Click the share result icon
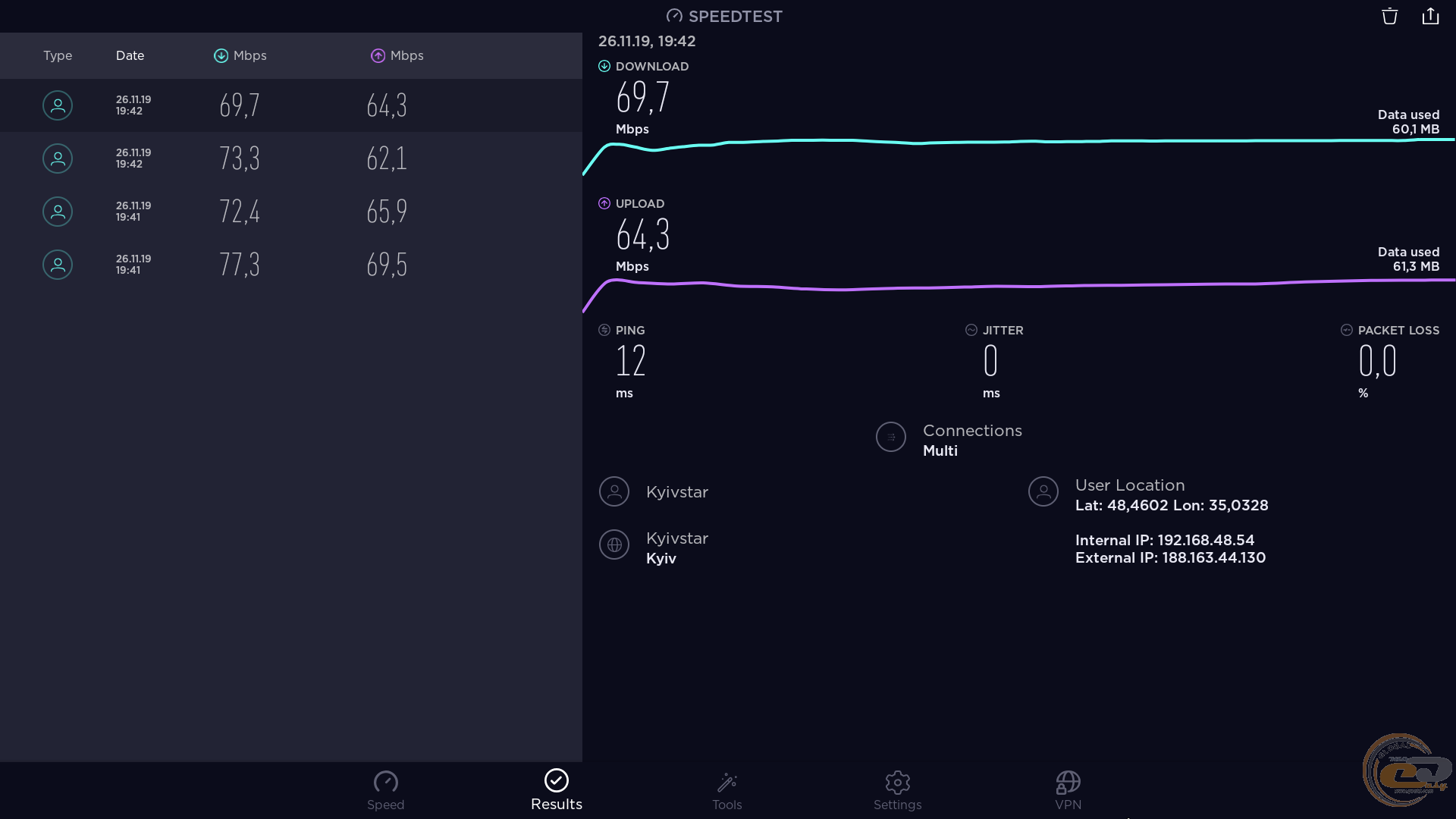 [x=1430, y=16]
